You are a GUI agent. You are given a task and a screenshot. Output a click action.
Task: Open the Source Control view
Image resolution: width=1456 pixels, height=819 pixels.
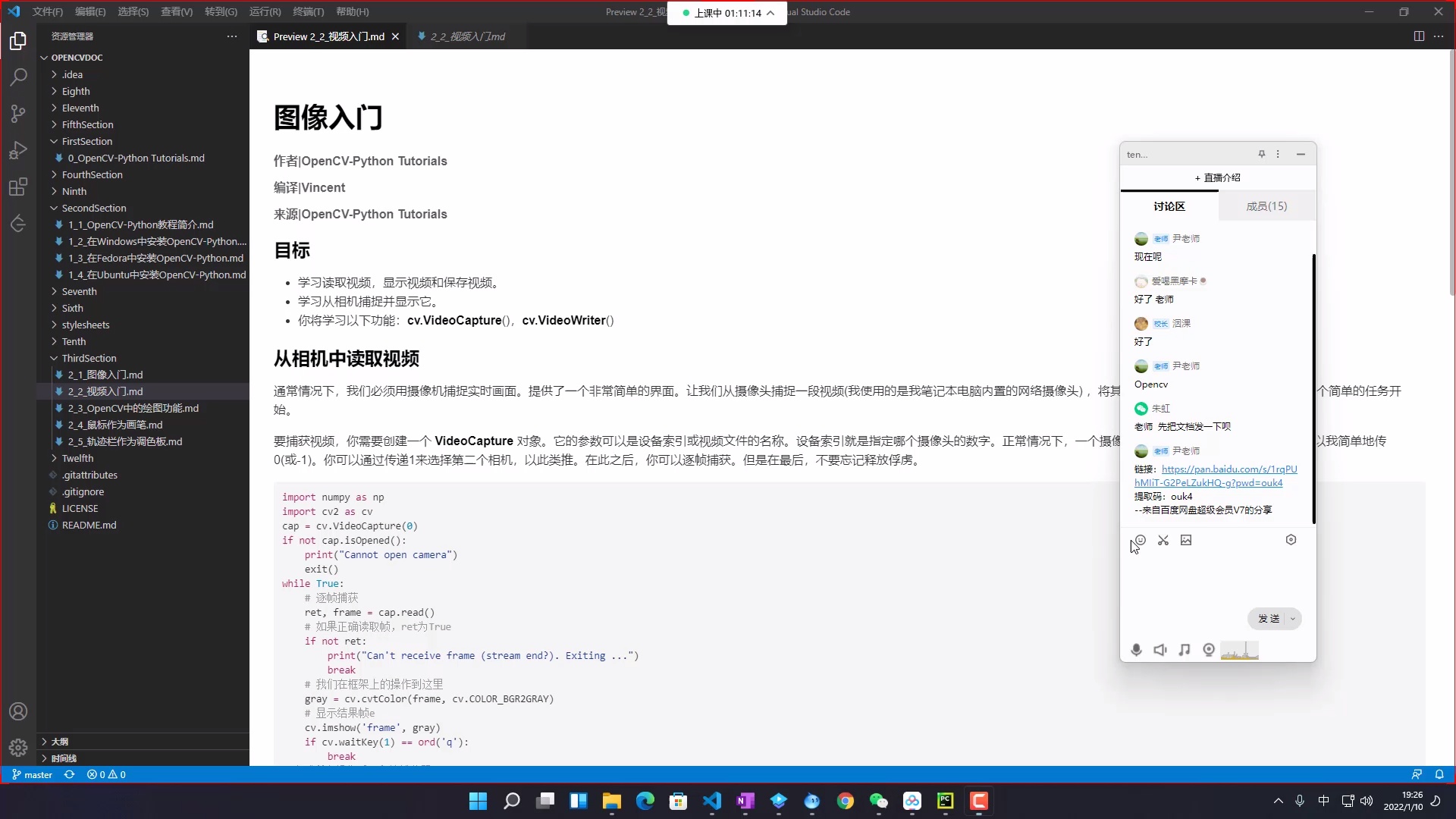click(x=18, y=114)
